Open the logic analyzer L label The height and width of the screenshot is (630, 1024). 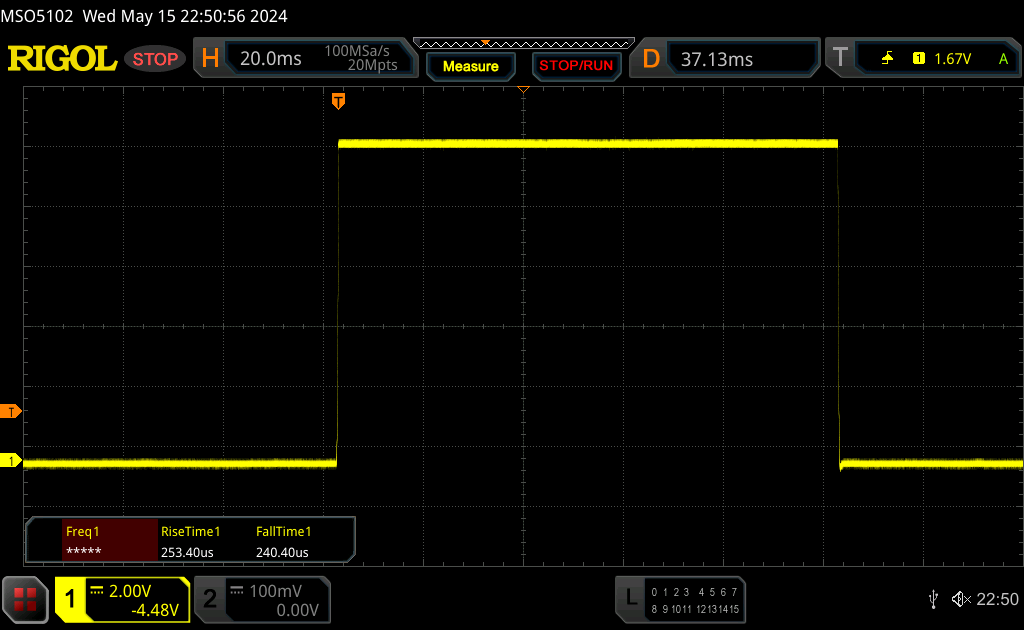pyautogui.click(x=631, y=598)
